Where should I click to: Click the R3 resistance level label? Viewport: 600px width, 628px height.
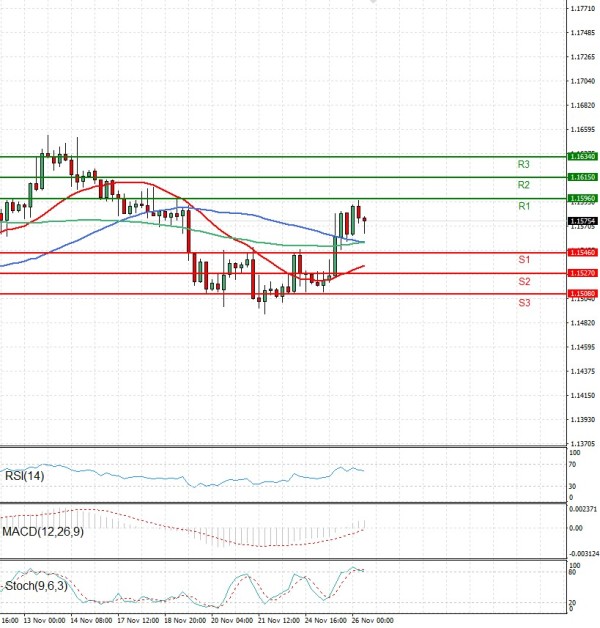coord(523,164)
